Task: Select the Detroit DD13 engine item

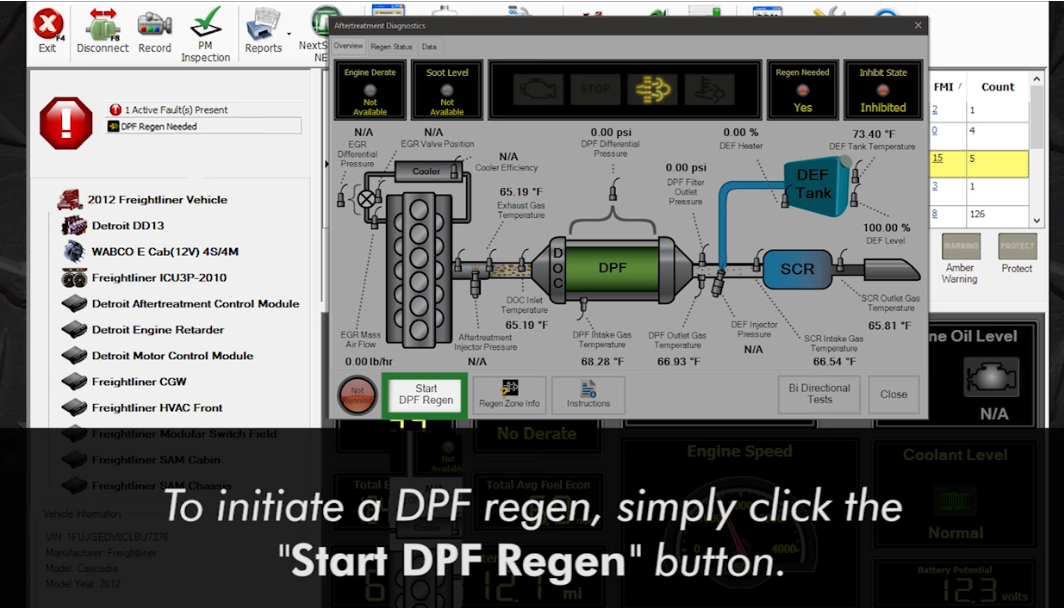Action: click(x=128, y=225)
